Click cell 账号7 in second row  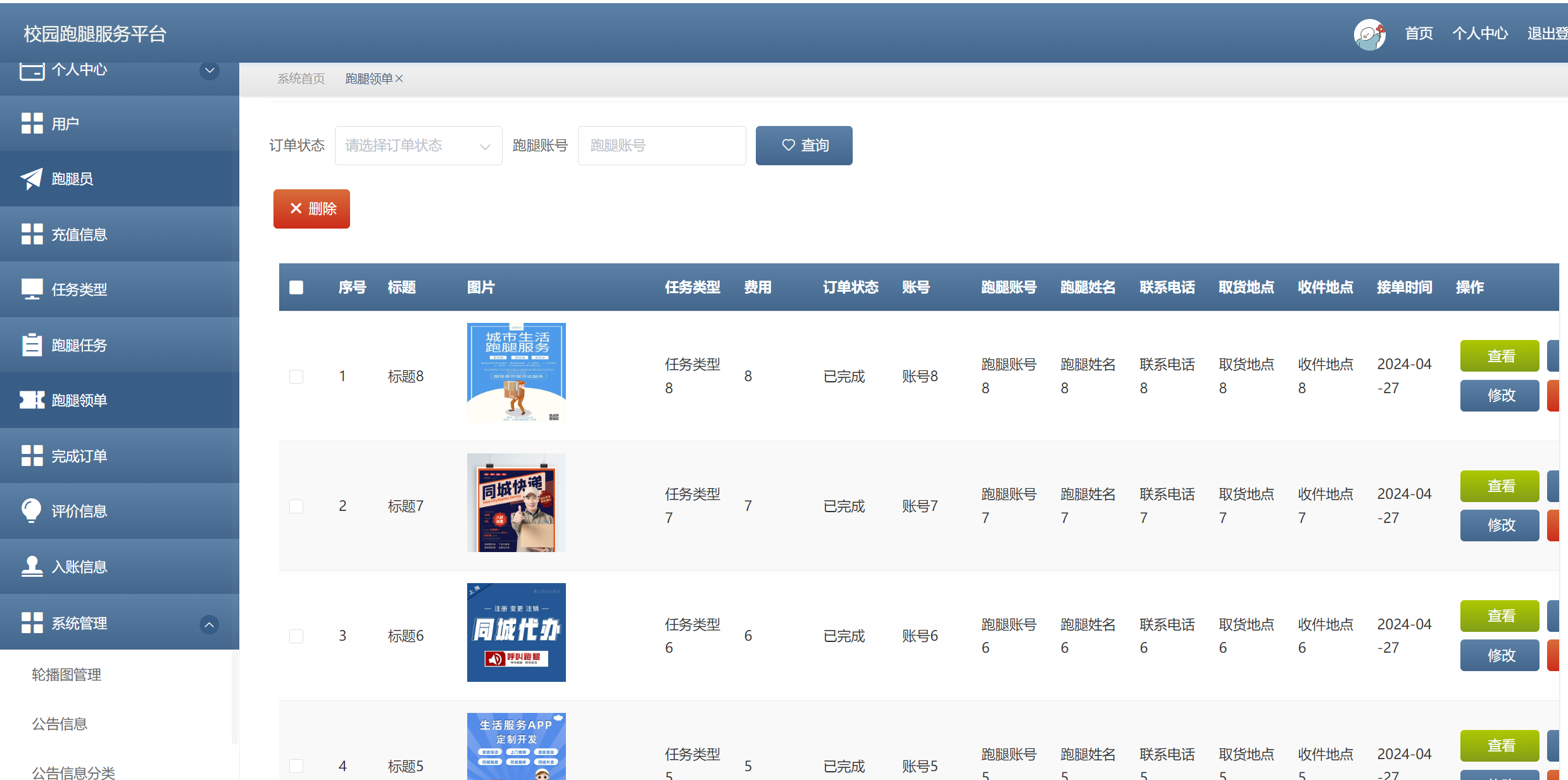(920, 506)
